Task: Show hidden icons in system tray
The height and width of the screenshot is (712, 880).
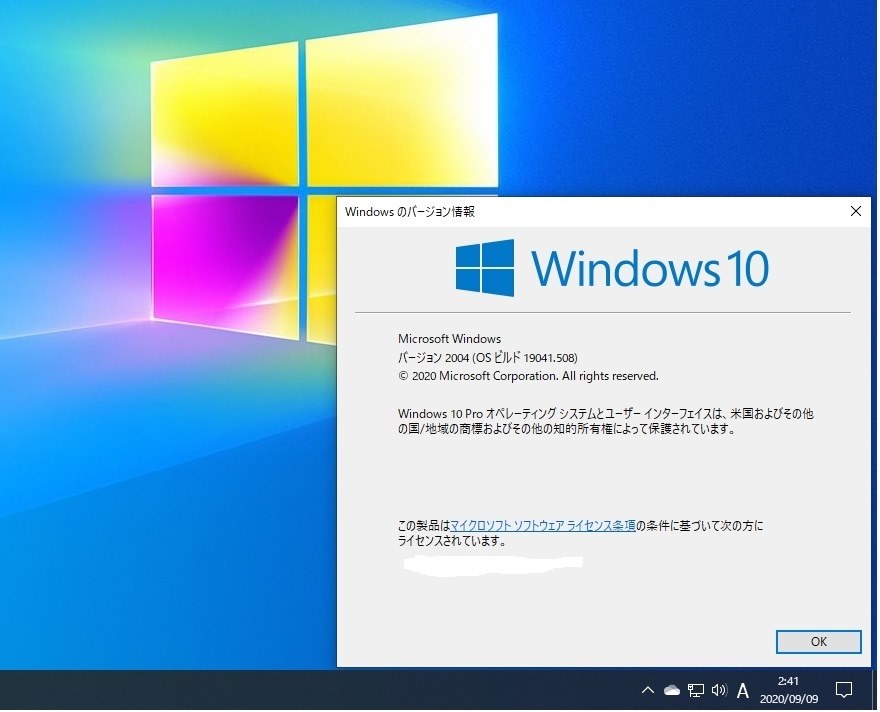Action: click(648, 691)
